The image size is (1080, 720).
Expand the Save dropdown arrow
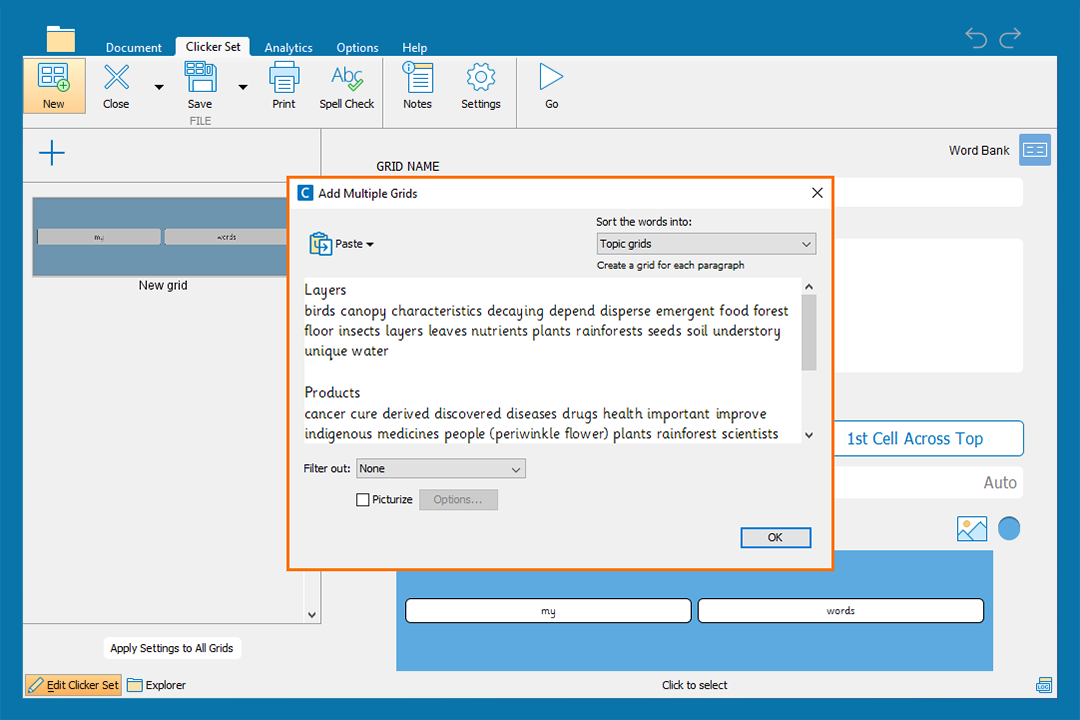pos(243,87)
